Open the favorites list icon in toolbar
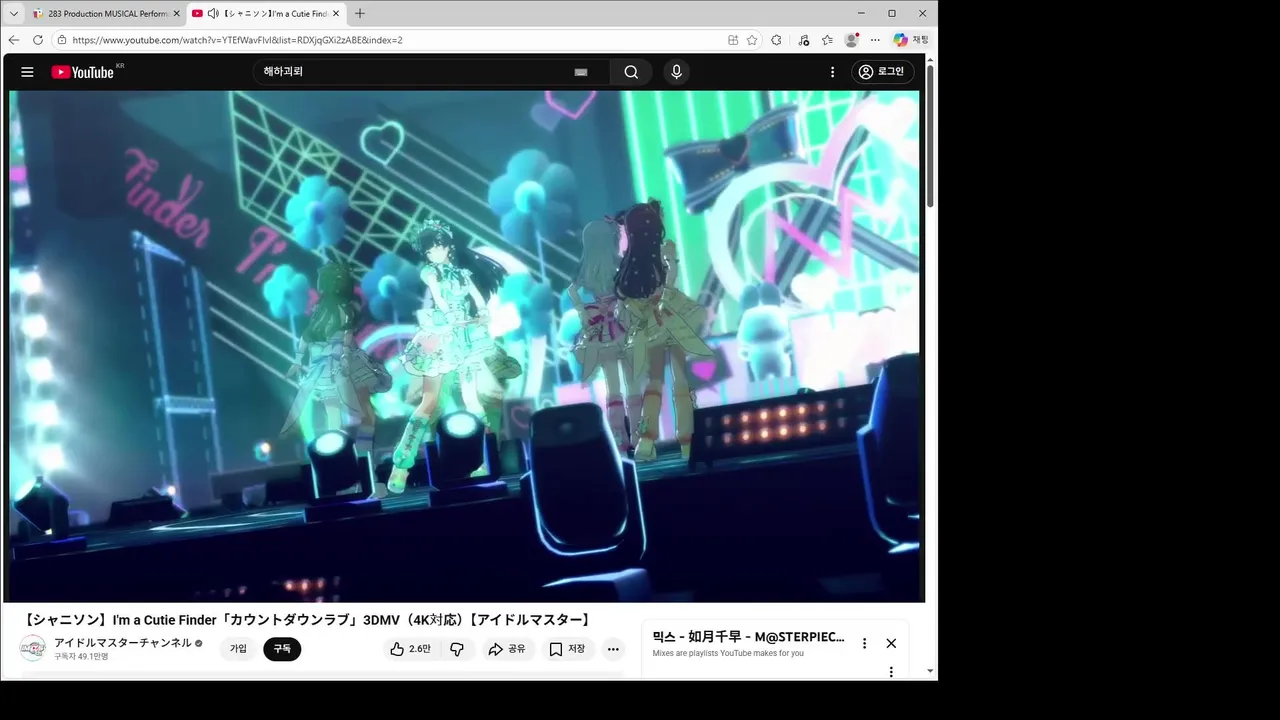The width and height of the screenshot is (1280, 720). [x=827, y=40]
